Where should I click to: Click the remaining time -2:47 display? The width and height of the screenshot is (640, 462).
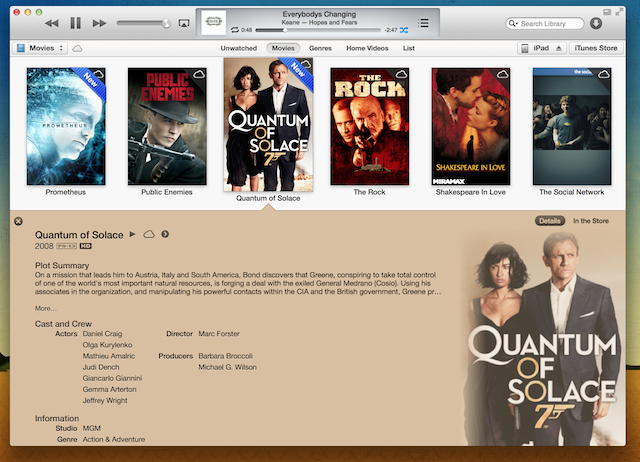click(391, 30)
